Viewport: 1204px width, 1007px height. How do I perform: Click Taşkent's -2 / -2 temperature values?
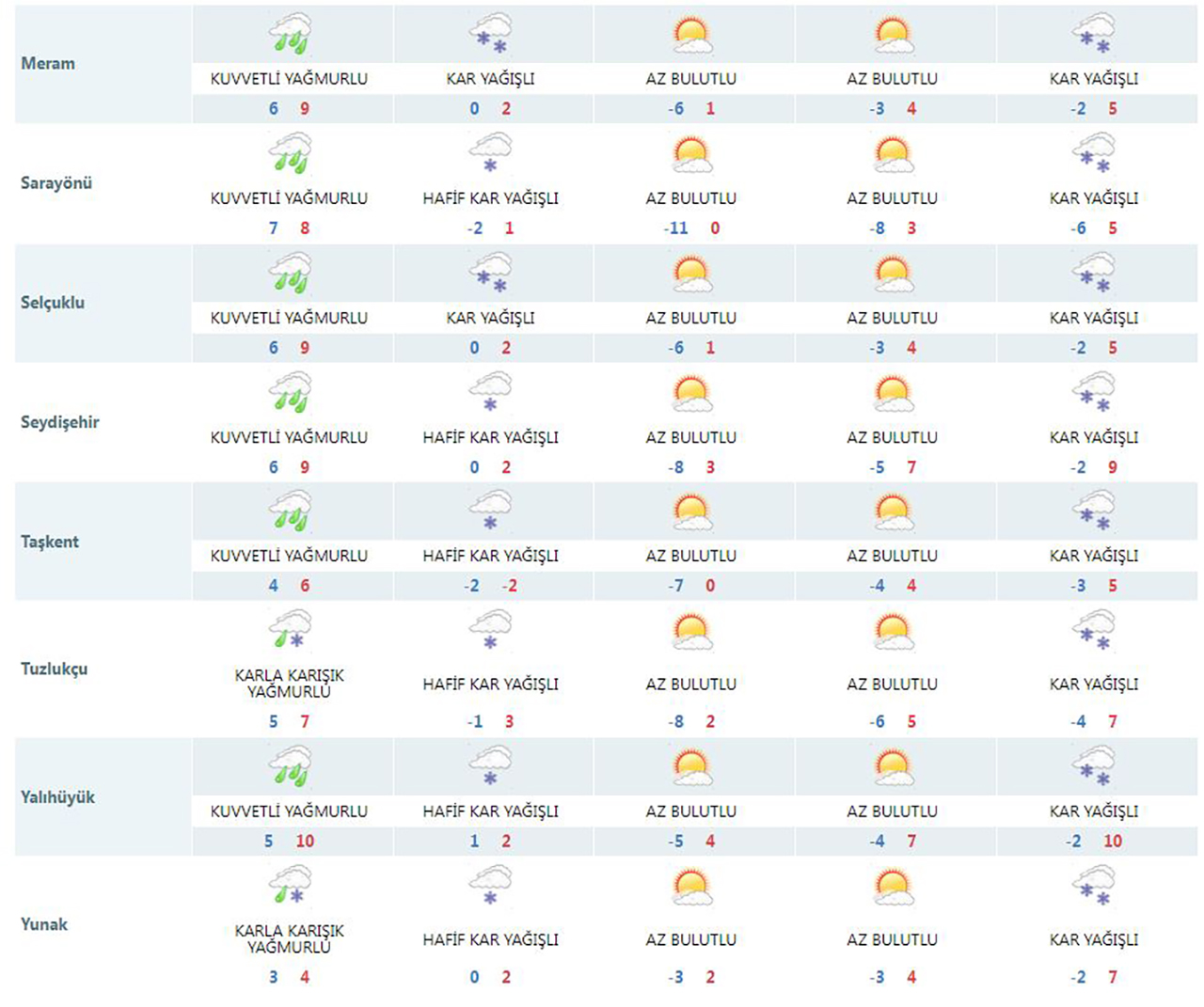(x=490, y=586)
